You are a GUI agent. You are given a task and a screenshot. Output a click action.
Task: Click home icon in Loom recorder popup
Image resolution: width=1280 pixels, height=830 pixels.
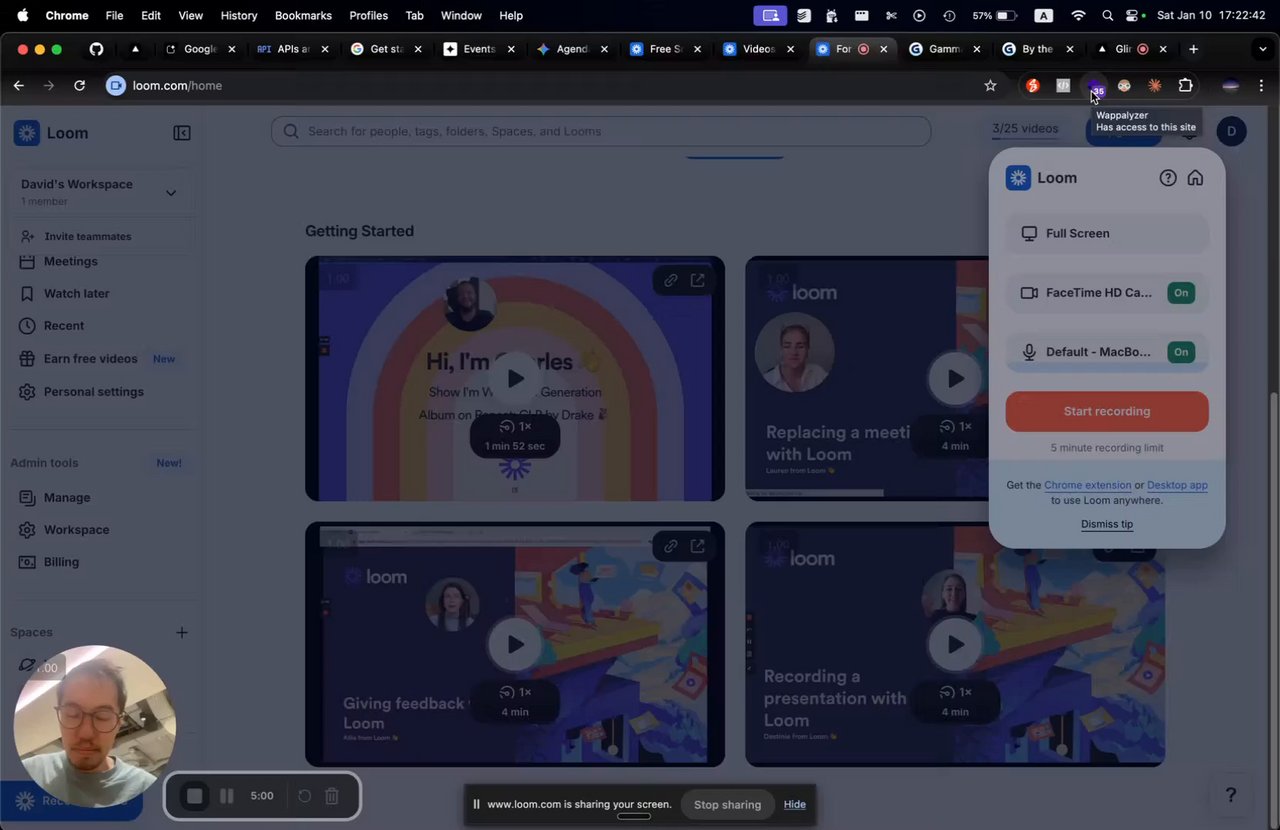tap(1195, 178)
